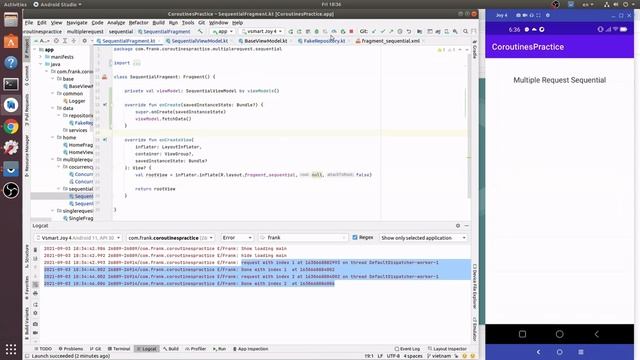The image size is (640, 360).
Task: Collapse the sequential package in project tree
Action: pyautogui.click(x=59, y=189)
